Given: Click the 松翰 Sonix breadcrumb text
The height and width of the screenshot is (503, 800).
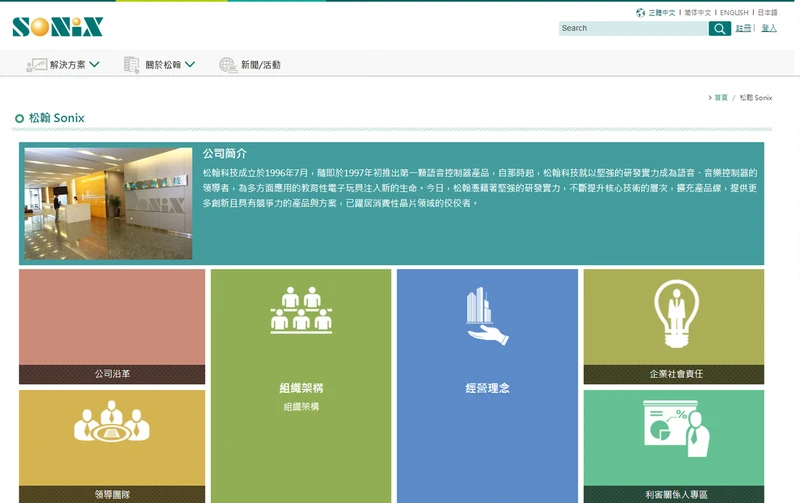Looking at the screenshot, I should click(x=756, y=97).
